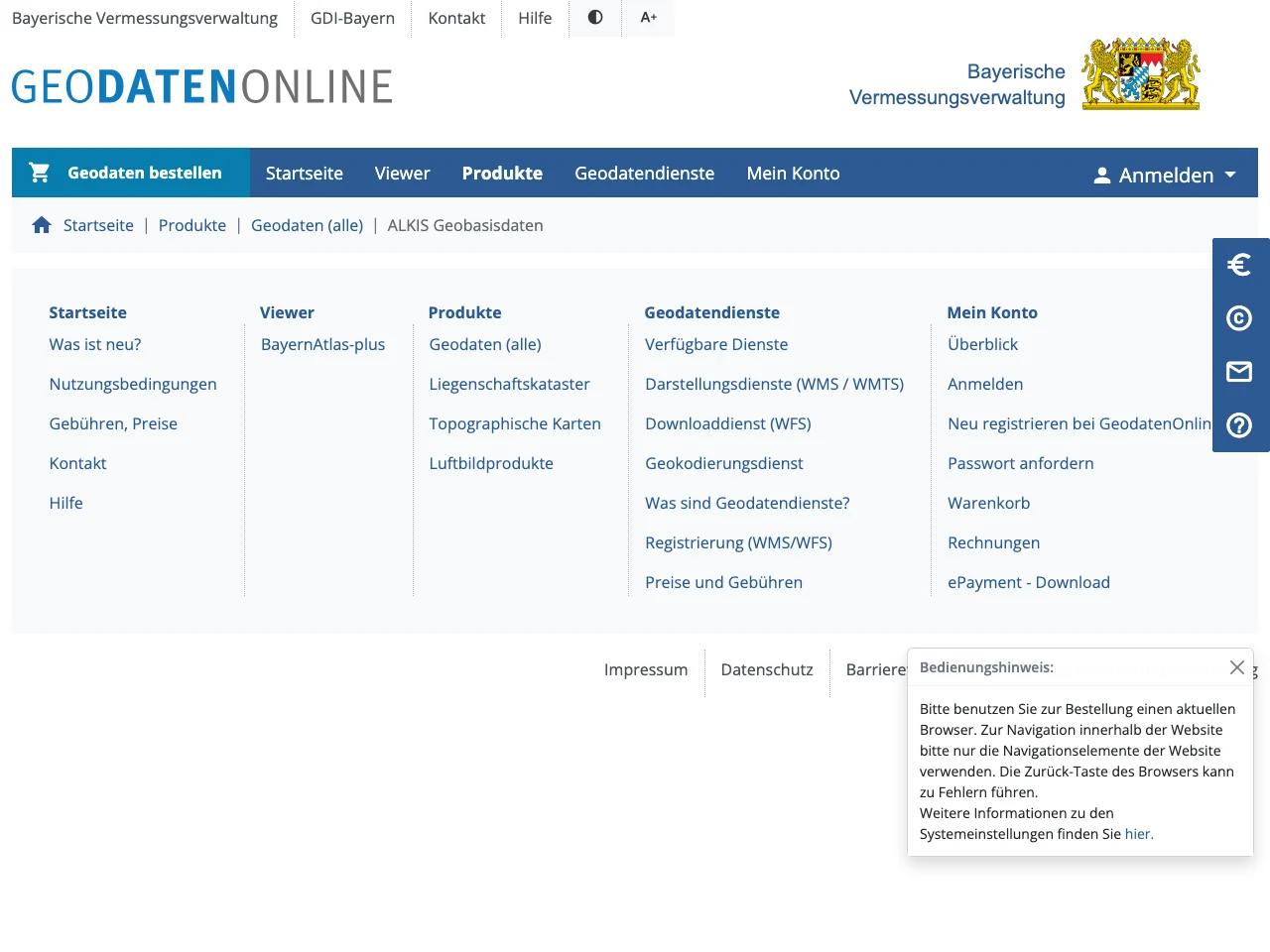
Task: Open Gebühren, Preise link
Action: tap(113, 423)
